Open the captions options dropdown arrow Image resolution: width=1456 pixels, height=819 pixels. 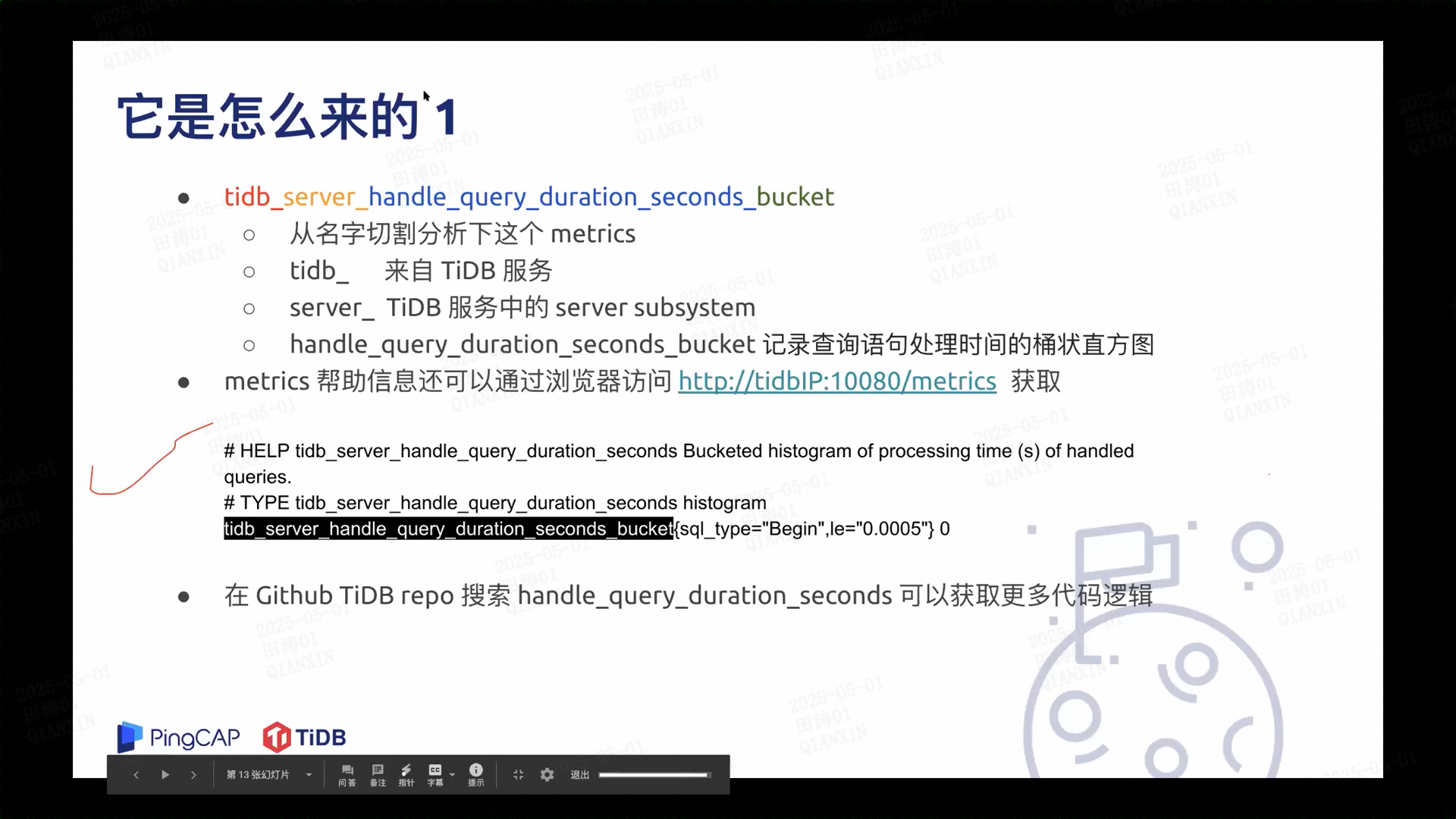[453, 775]
